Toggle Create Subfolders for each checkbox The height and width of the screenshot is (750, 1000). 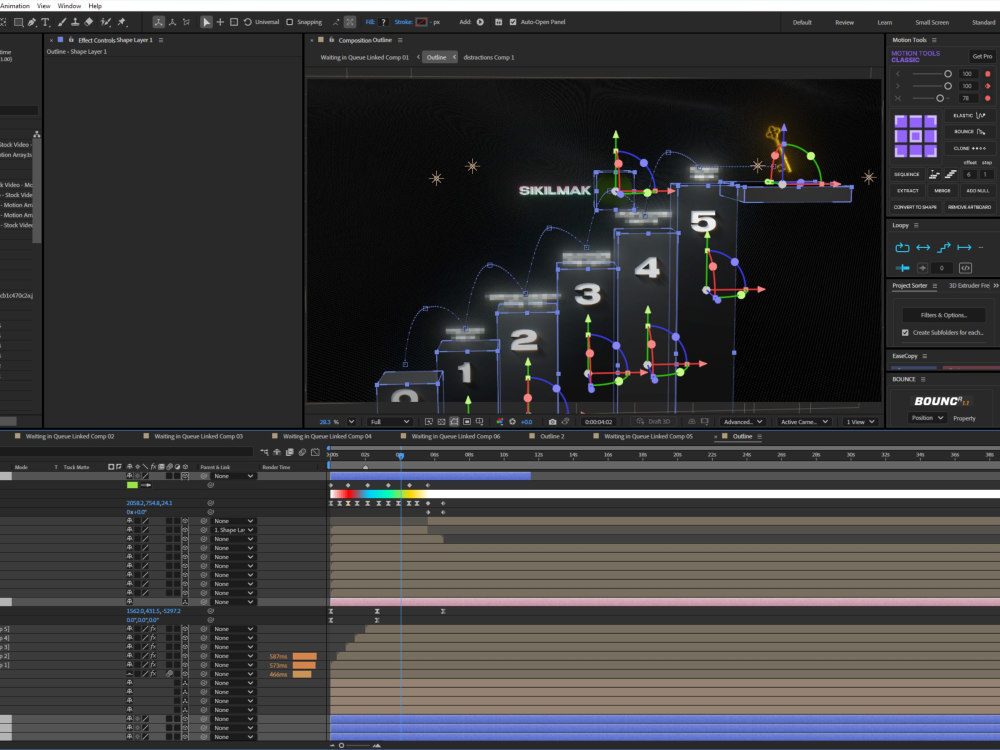tap(905, 333)
